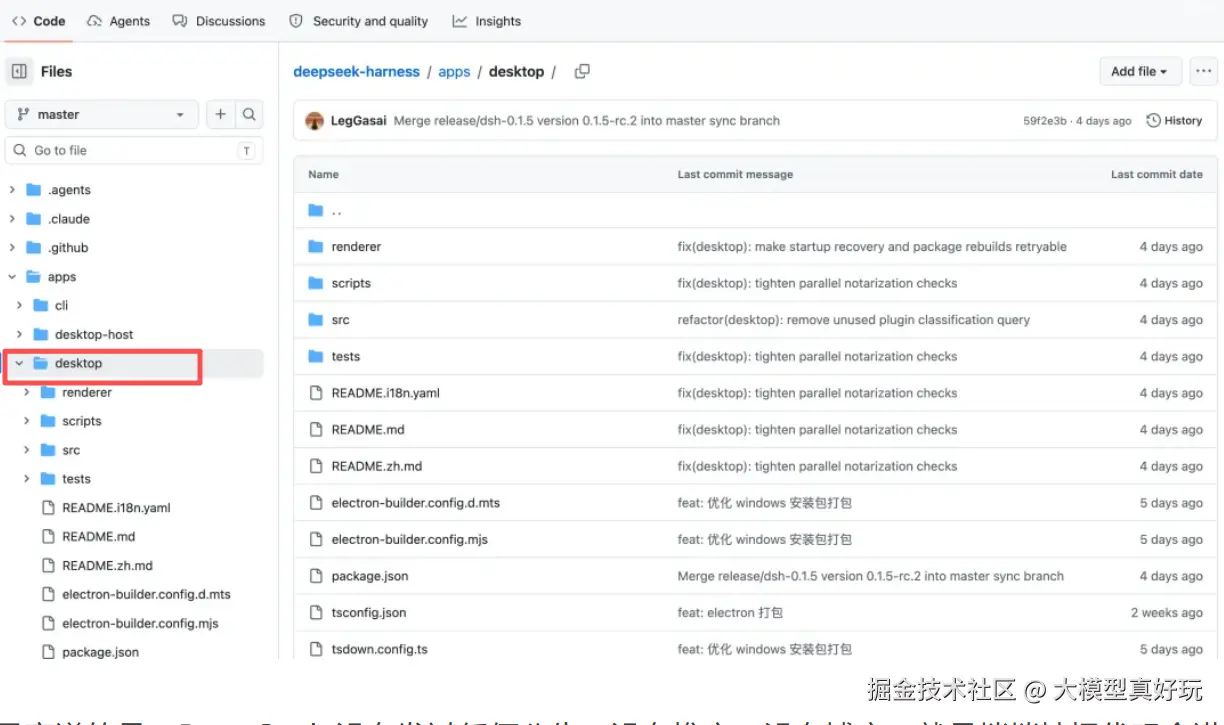Open LegGasai's profile link

[x=358, y=121]
